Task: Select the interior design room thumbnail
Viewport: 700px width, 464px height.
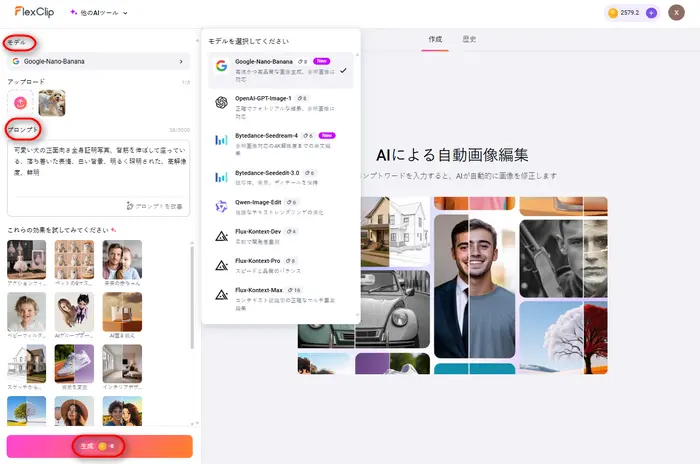Action: point(122,364)
